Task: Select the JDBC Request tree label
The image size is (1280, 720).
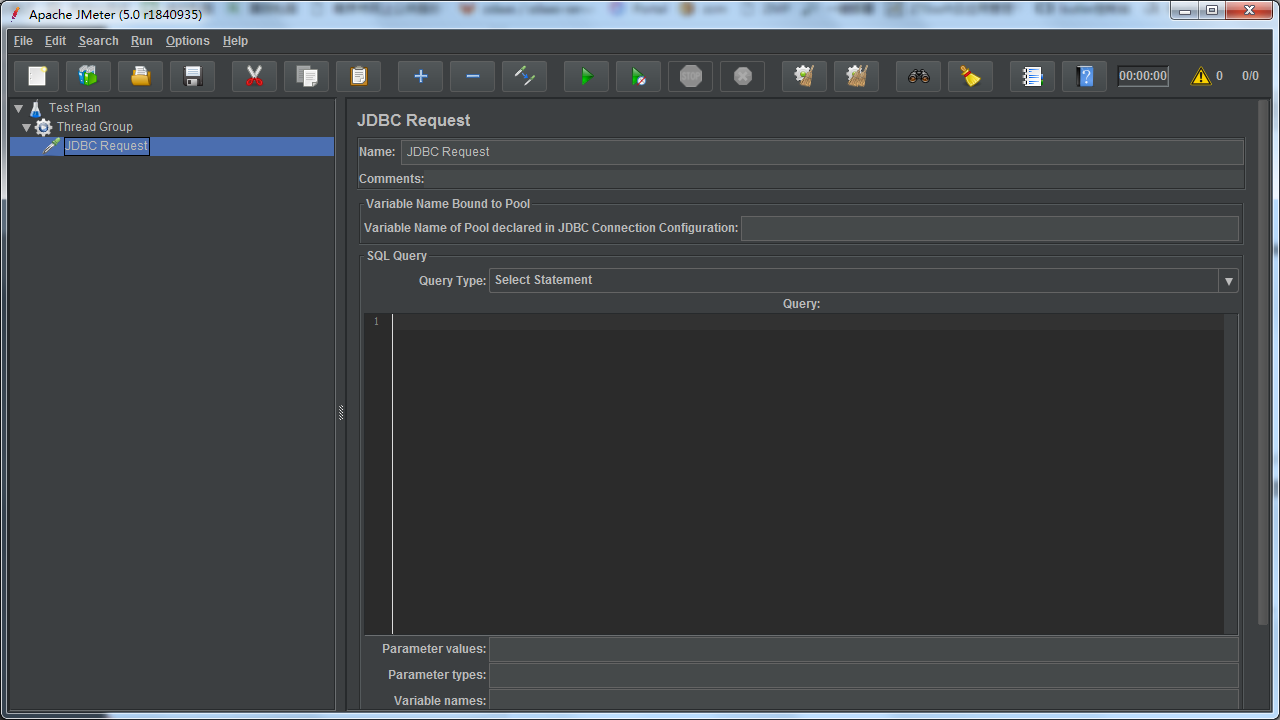Action: click(106, 146)
